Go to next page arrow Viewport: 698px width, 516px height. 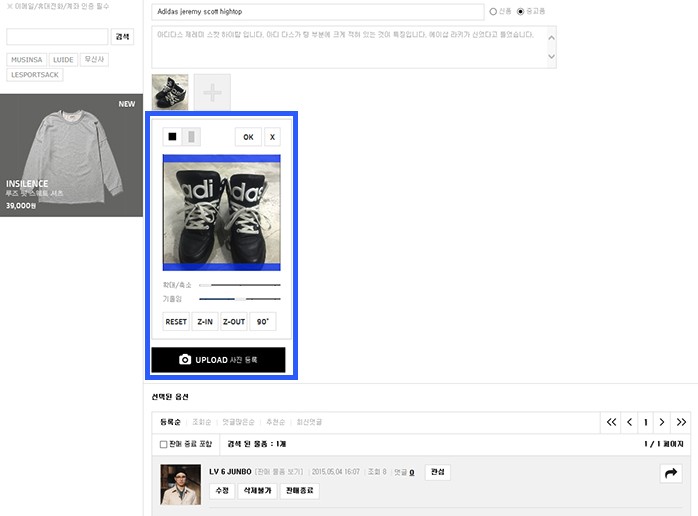click(x=662, y=422)
